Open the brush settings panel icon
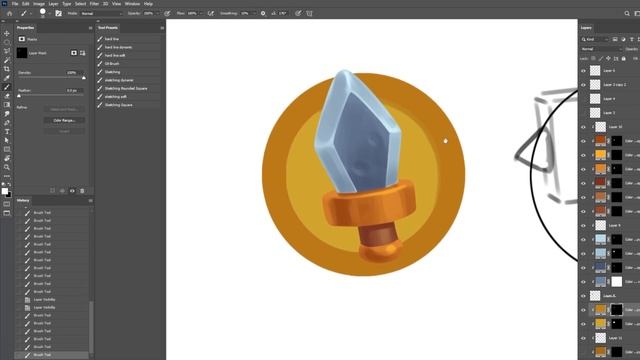640x360 pixels. [58, 13]
